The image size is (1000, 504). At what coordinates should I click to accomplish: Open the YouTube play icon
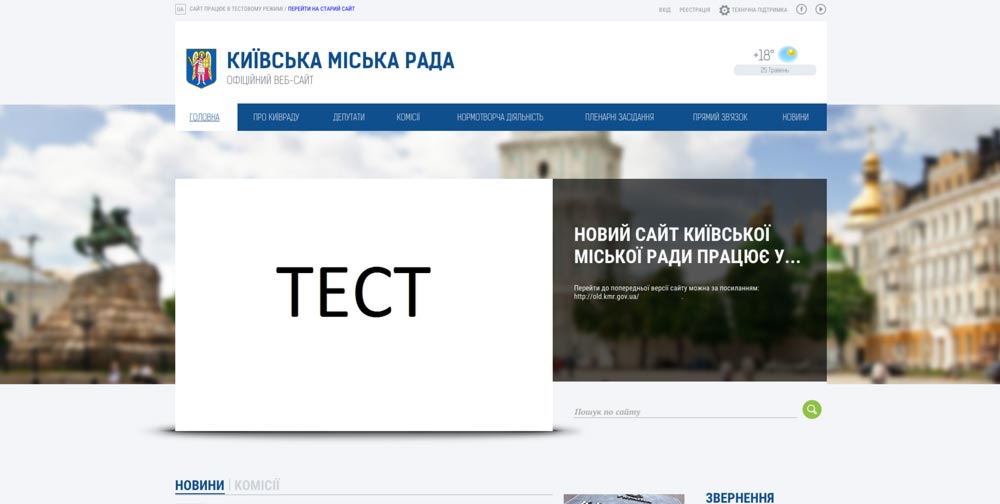[820, 9]
